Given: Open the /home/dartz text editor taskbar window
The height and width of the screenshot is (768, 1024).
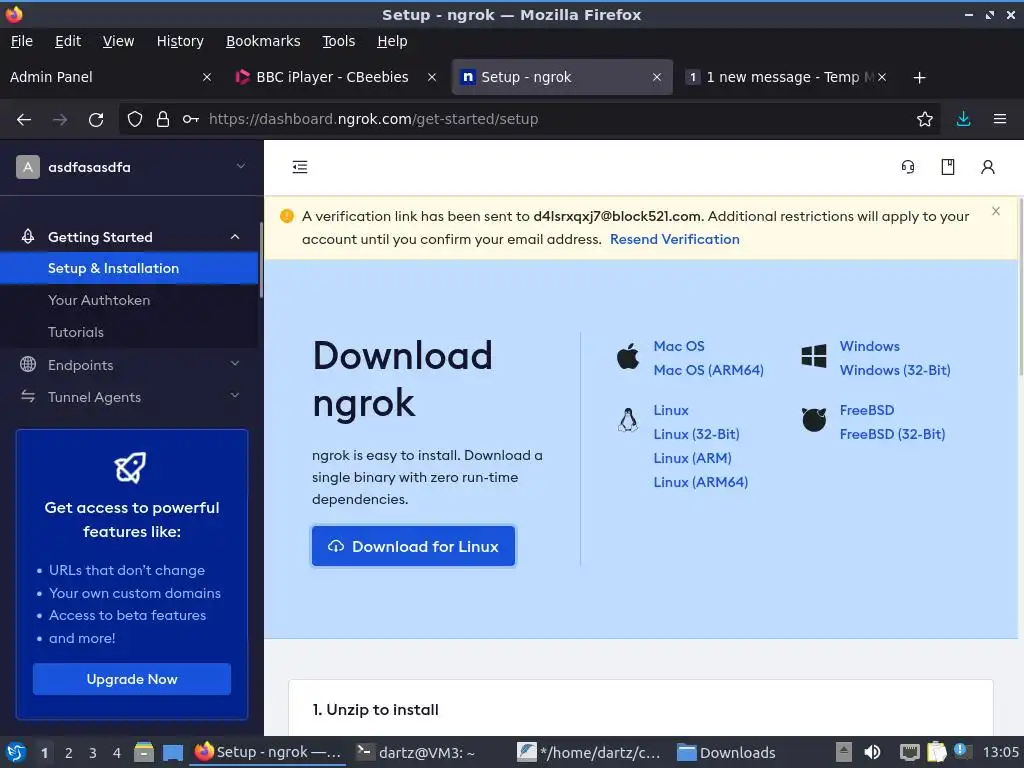Looking at the screenshot, I should [x=589, y=753].
